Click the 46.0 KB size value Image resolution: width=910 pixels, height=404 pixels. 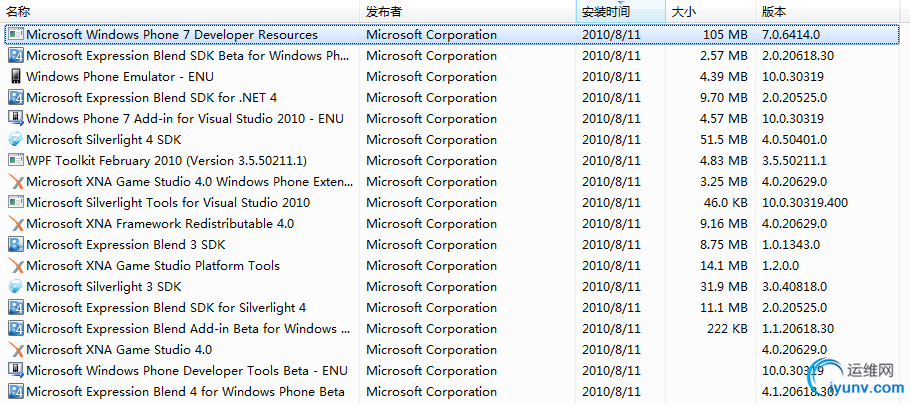pyautogui.click(x=725, y=203)
